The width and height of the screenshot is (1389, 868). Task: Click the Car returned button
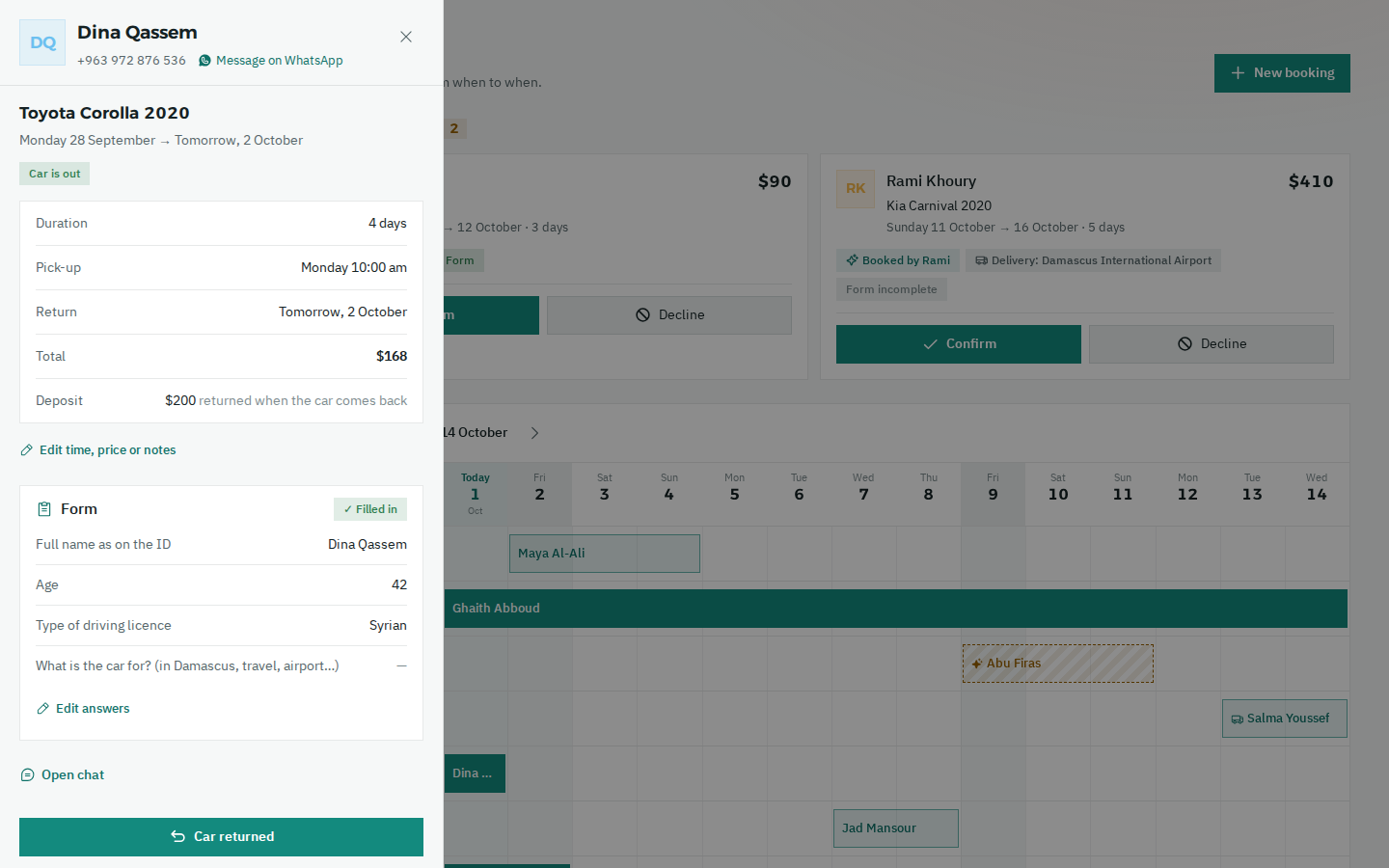(x=221, y=837)
